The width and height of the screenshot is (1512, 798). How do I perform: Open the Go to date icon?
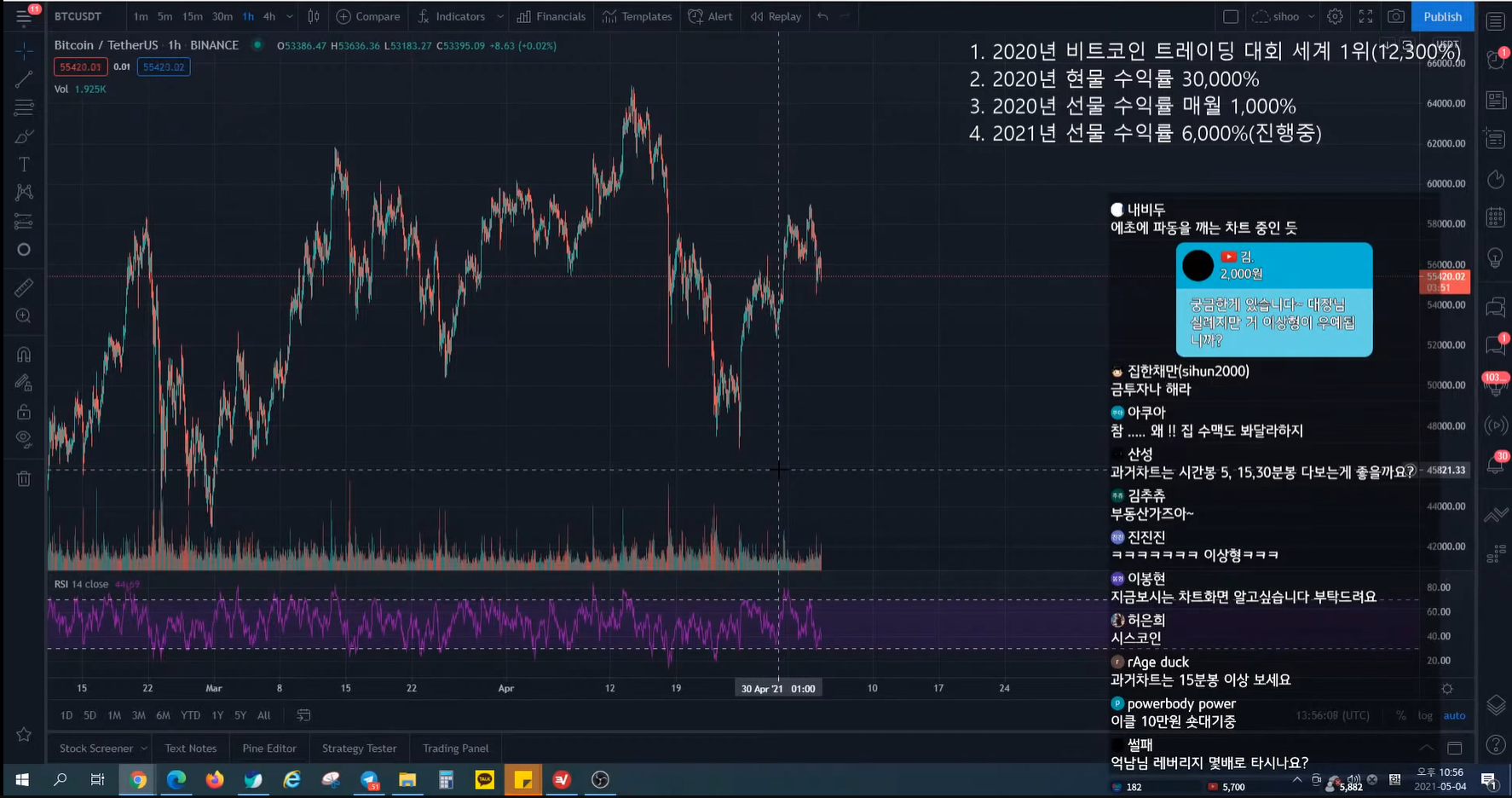303,715
